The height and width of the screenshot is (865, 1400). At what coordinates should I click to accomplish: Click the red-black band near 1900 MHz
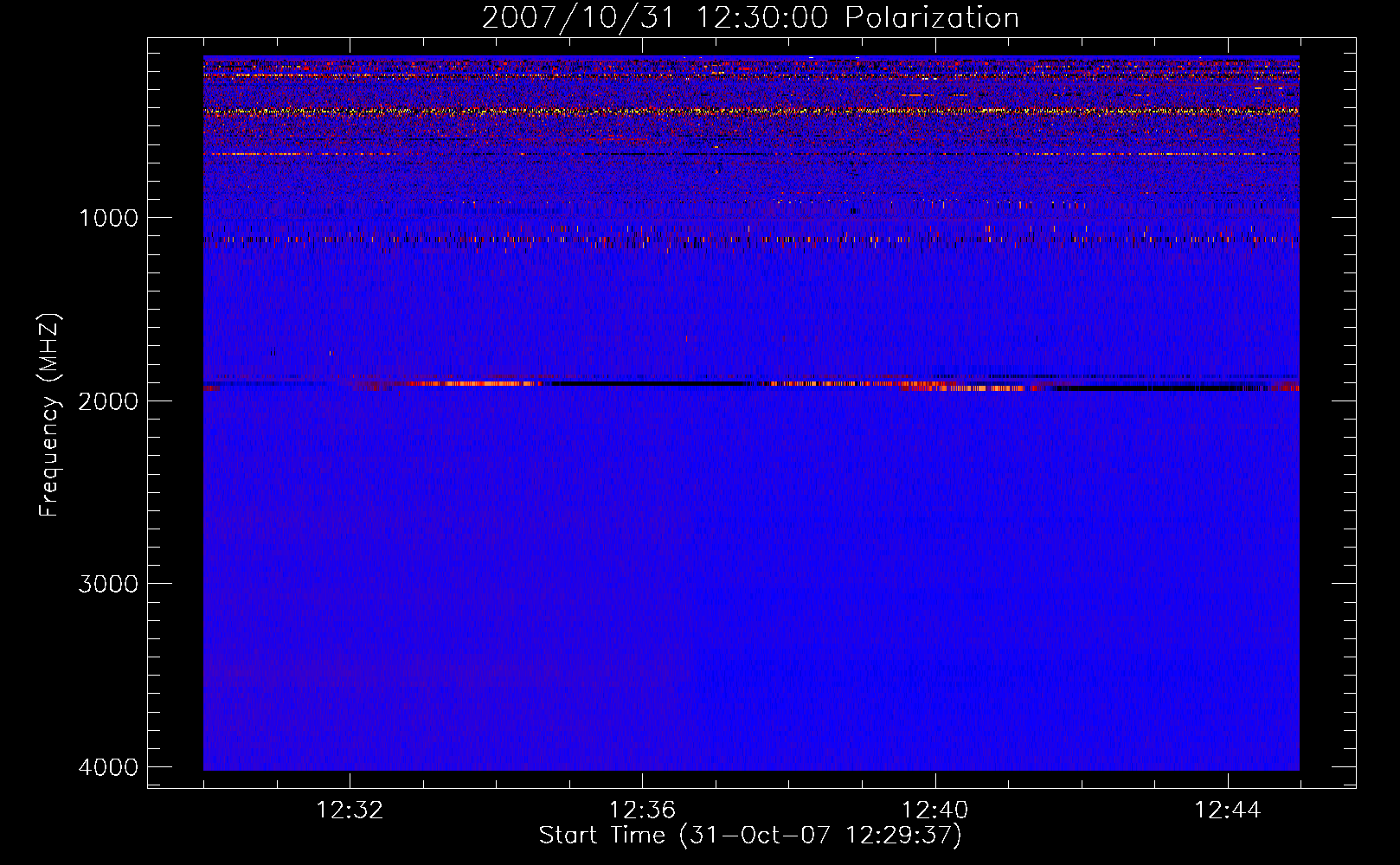pos(751,384)
